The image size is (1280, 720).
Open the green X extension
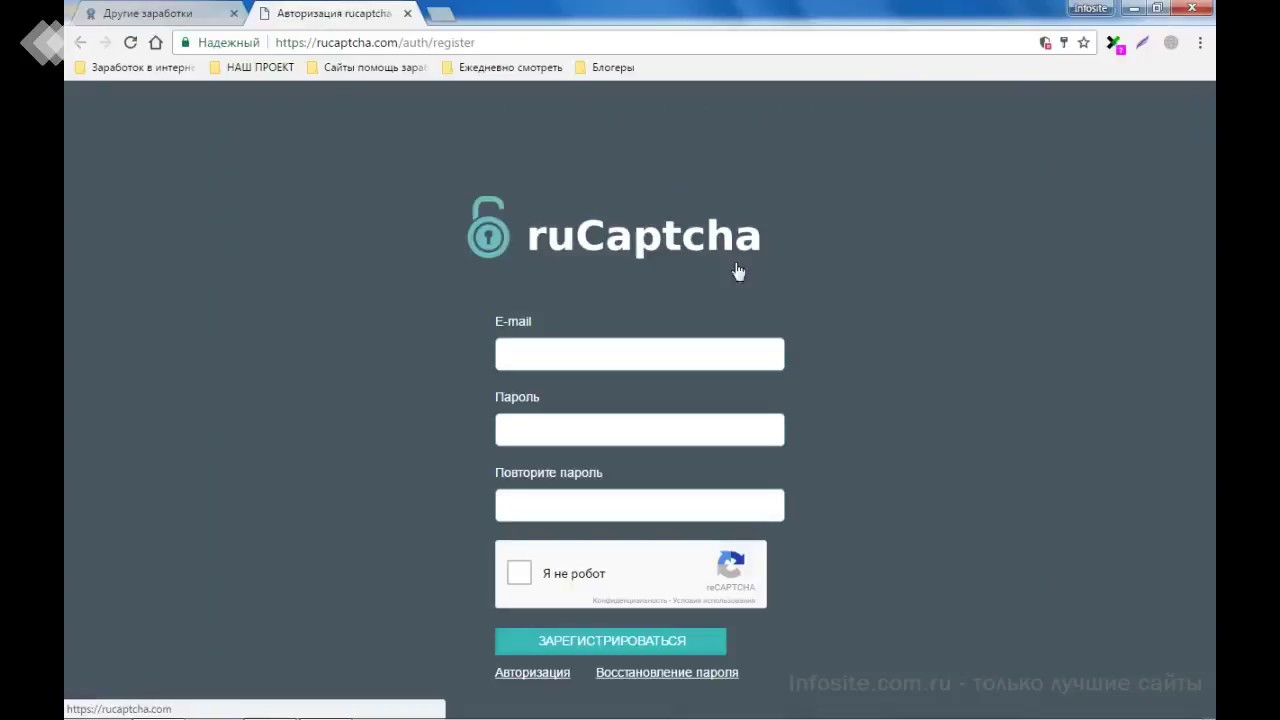[1115, 43]
